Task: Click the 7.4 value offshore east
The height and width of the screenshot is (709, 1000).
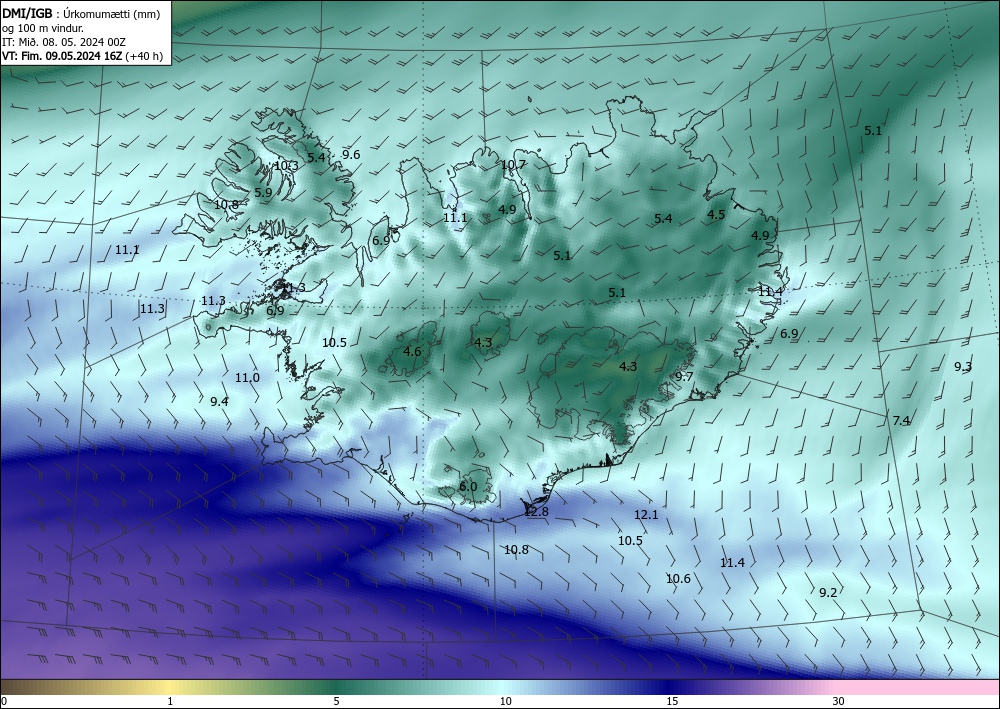Action: point(901,420)
